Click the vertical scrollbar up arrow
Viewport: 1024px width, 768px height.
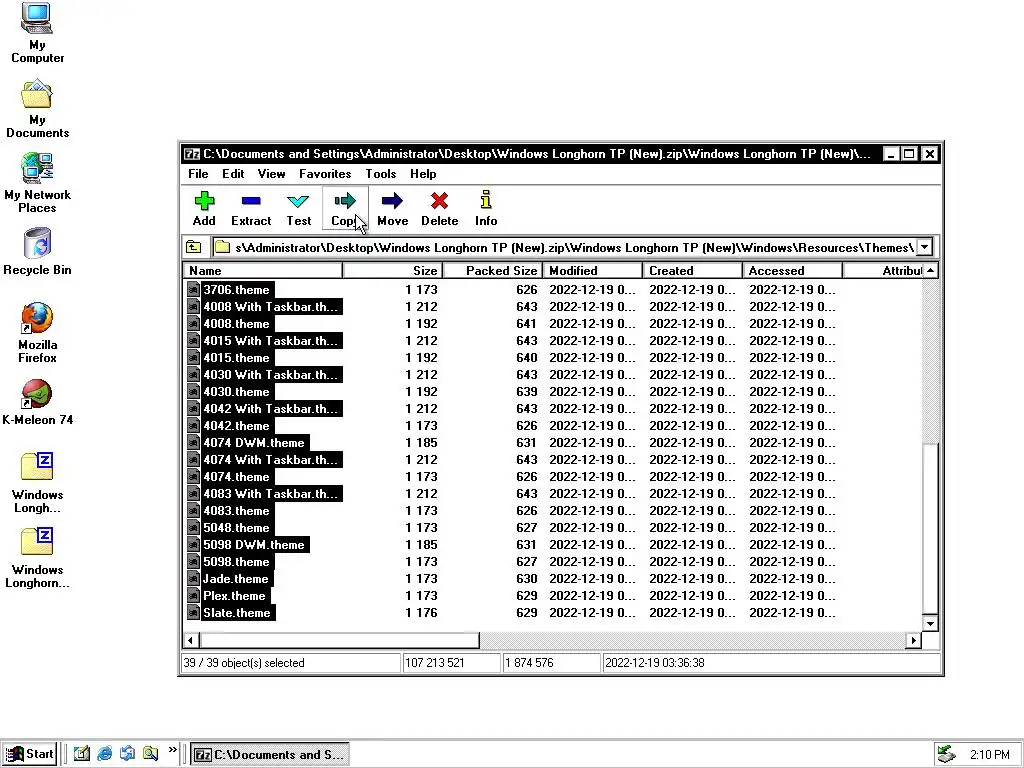coord(930,270)
